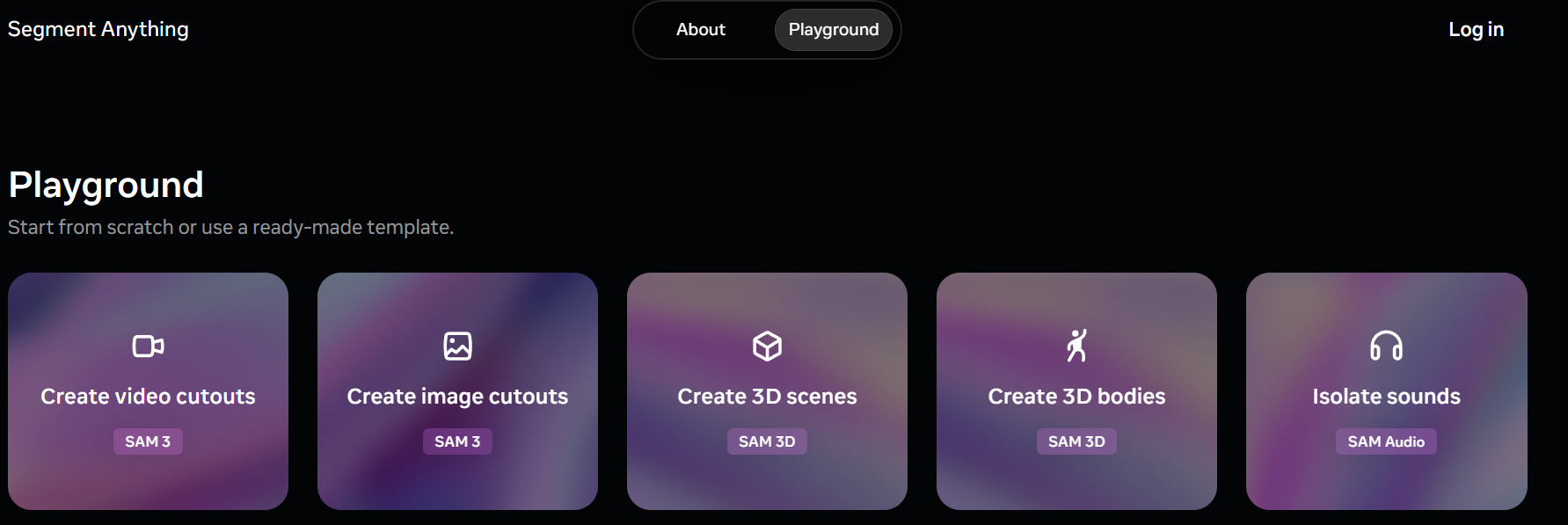The width and height of the screenshot is (1568, 525).
Task: Click the Log in link
Action: coord(1476,30)
